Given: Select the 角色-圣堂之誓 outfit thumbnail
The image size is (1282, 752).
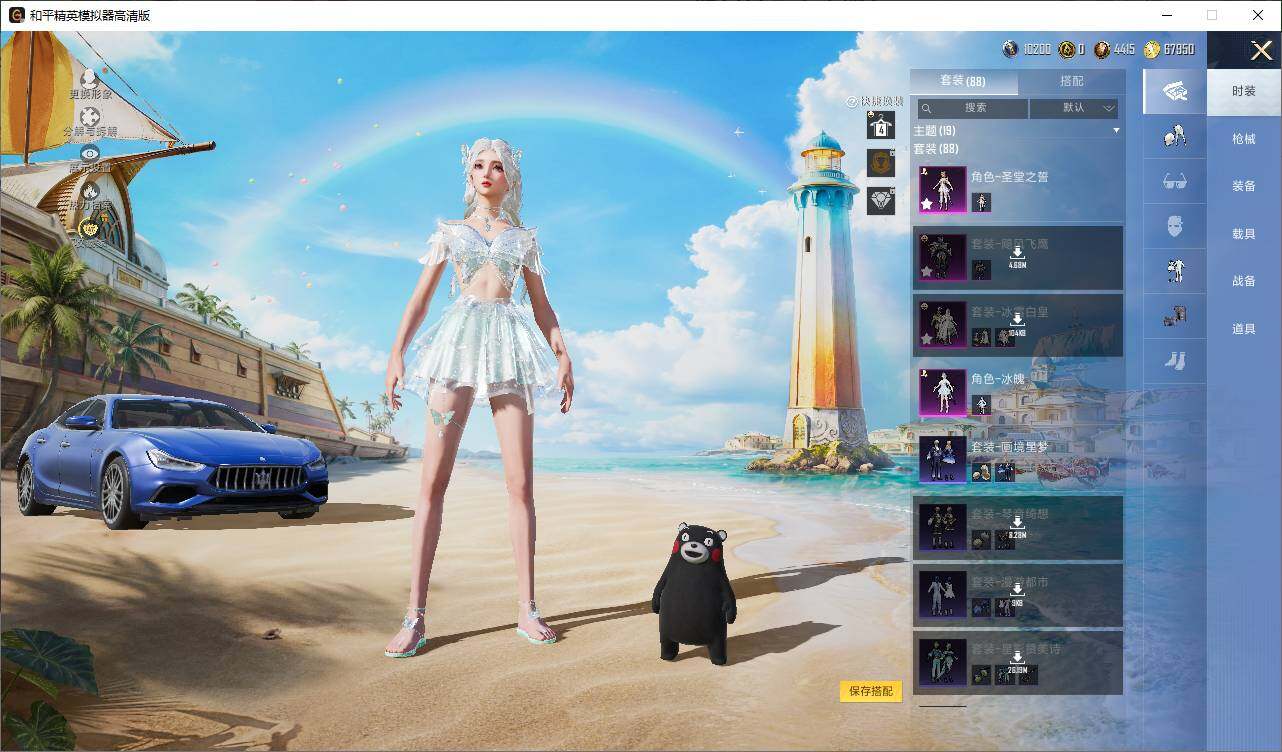Looking at the screenshot, I should tap(943, 190).
